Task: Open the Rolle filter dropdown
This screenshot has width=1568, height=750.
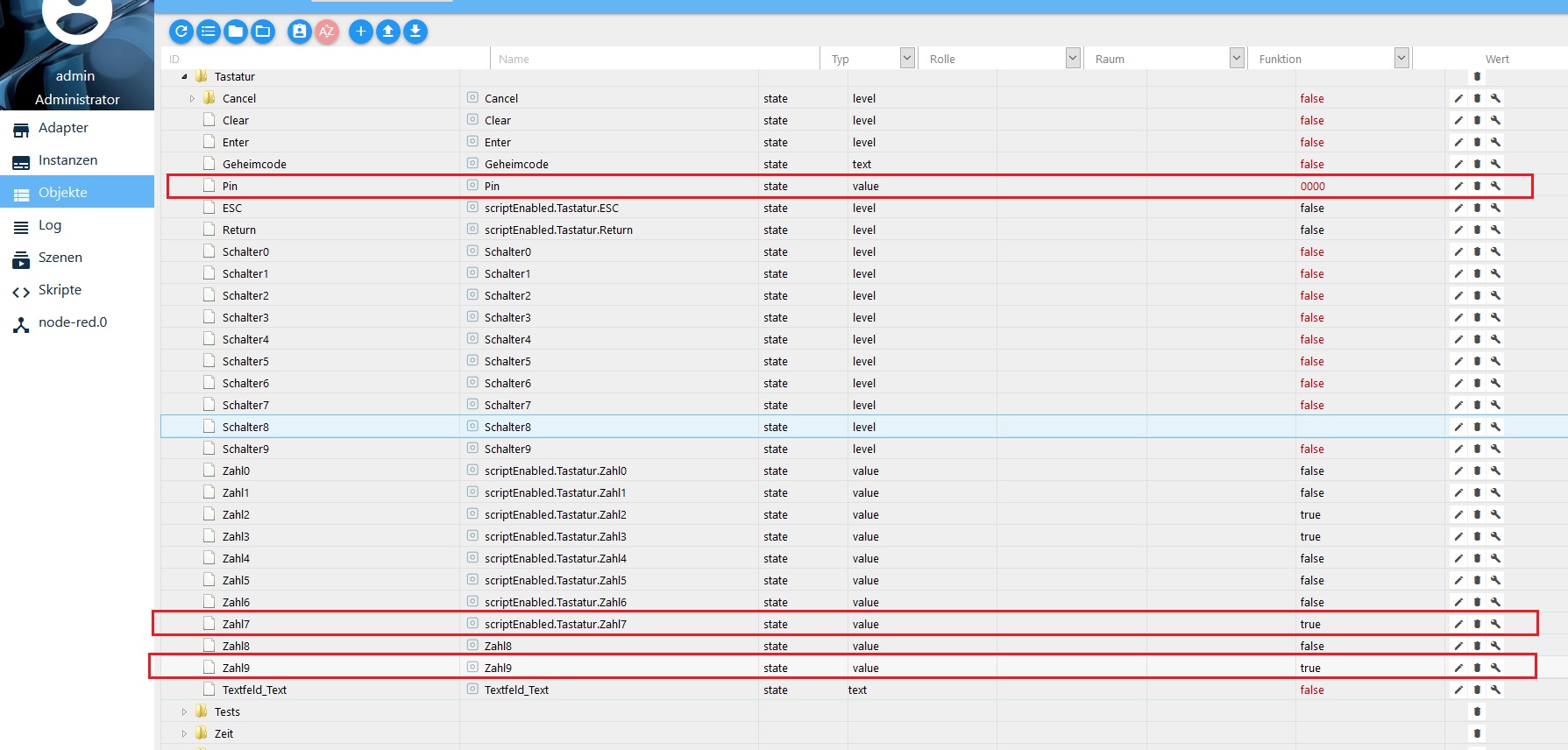Action: pos(1073,58)
